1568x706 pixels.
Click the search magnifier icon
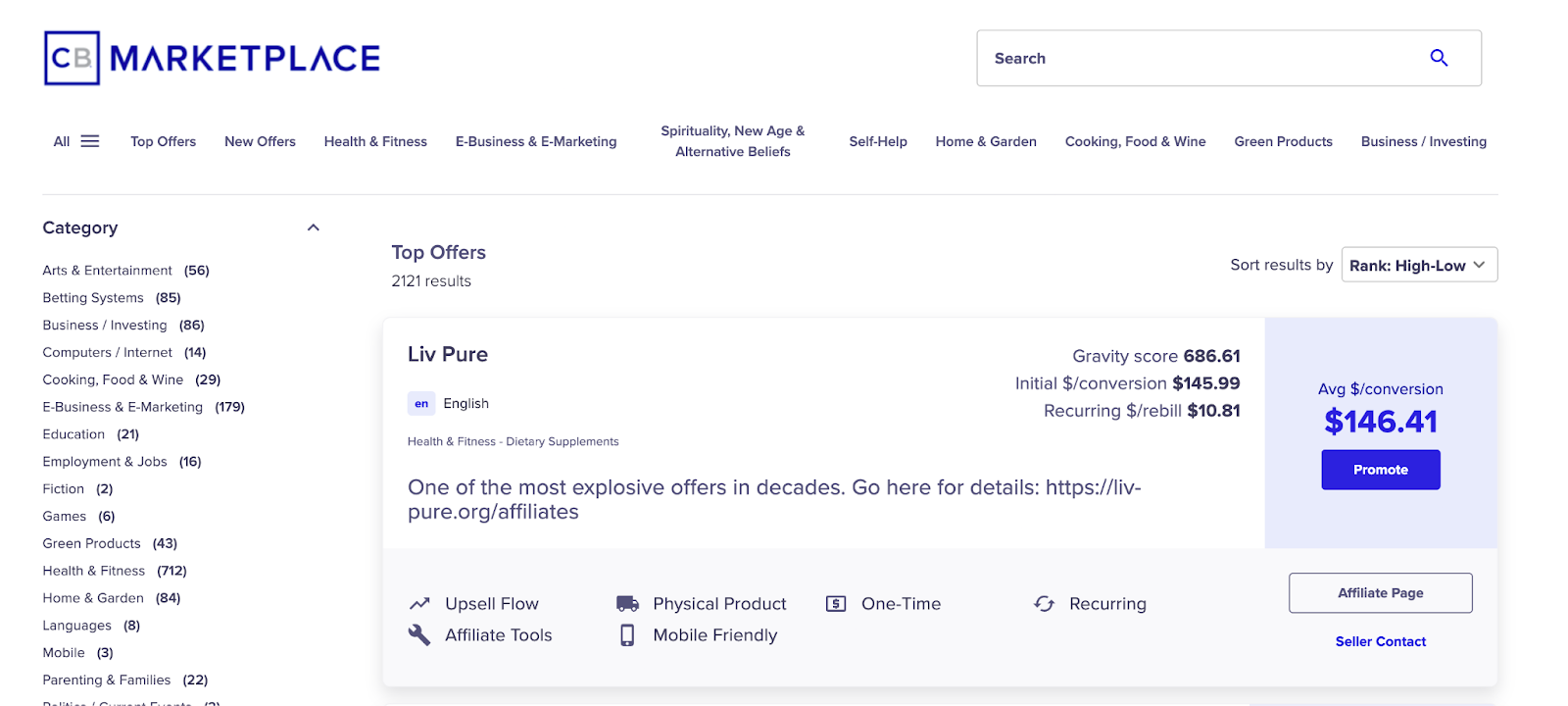pos(1438,58)
